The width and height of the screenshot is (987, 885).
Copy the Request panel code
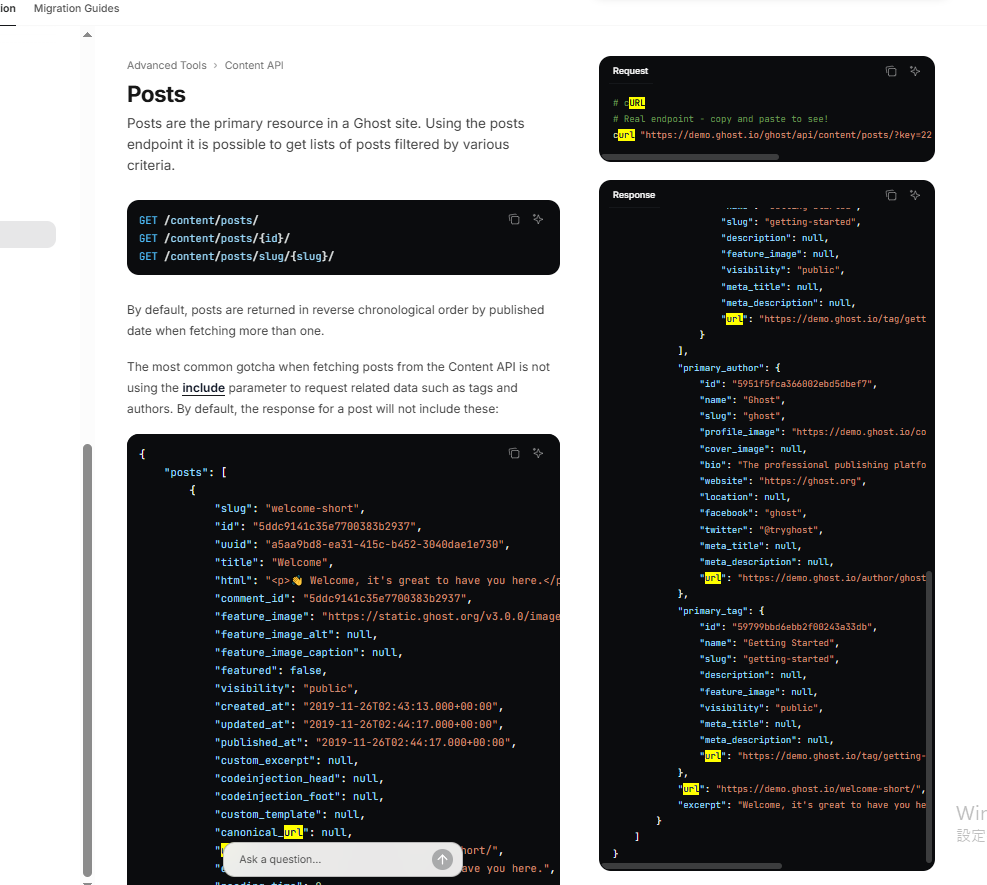coord(891,71)
